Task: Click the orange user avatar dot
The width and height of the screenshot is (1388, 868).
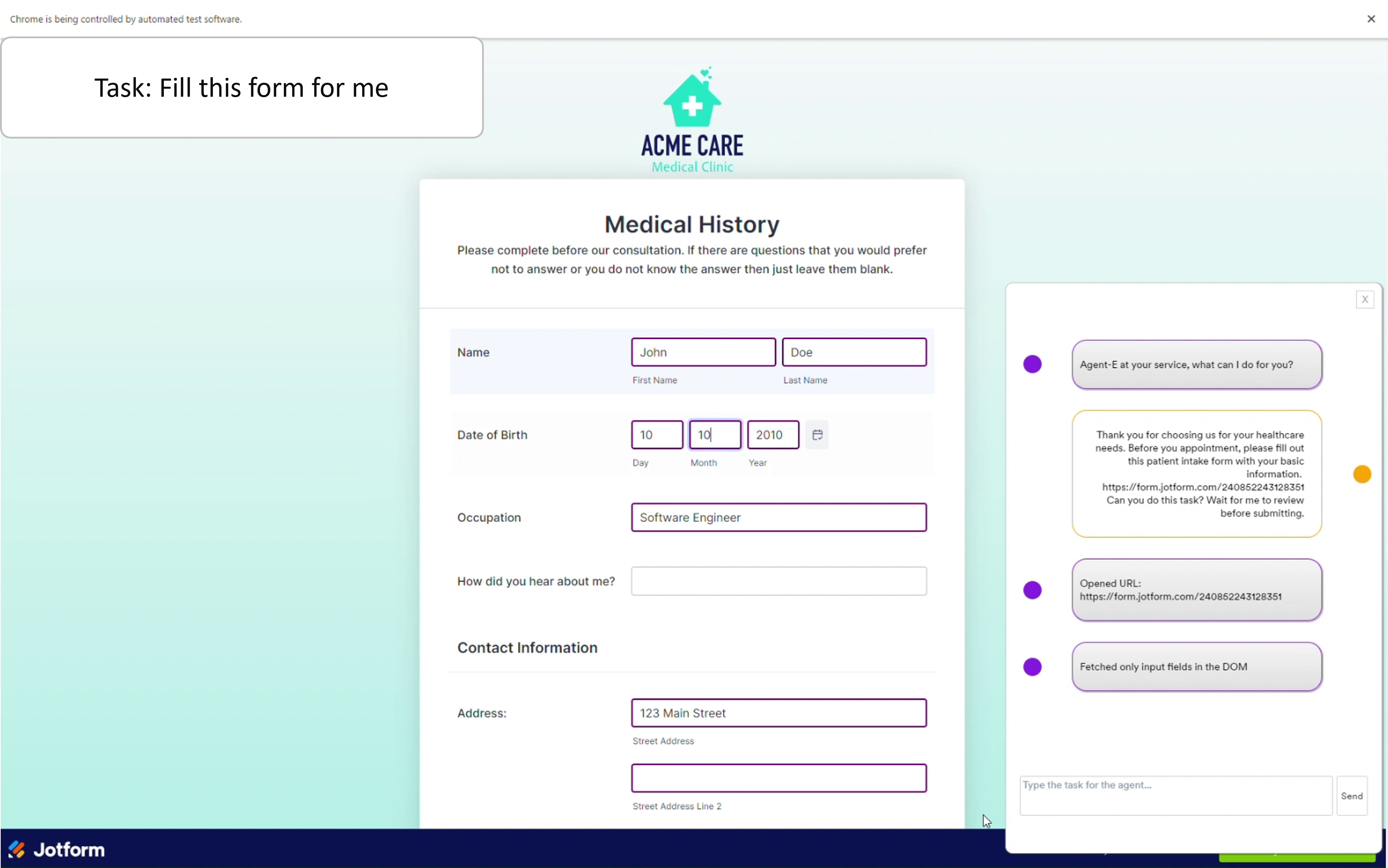Action: (x=1362, y=474)
